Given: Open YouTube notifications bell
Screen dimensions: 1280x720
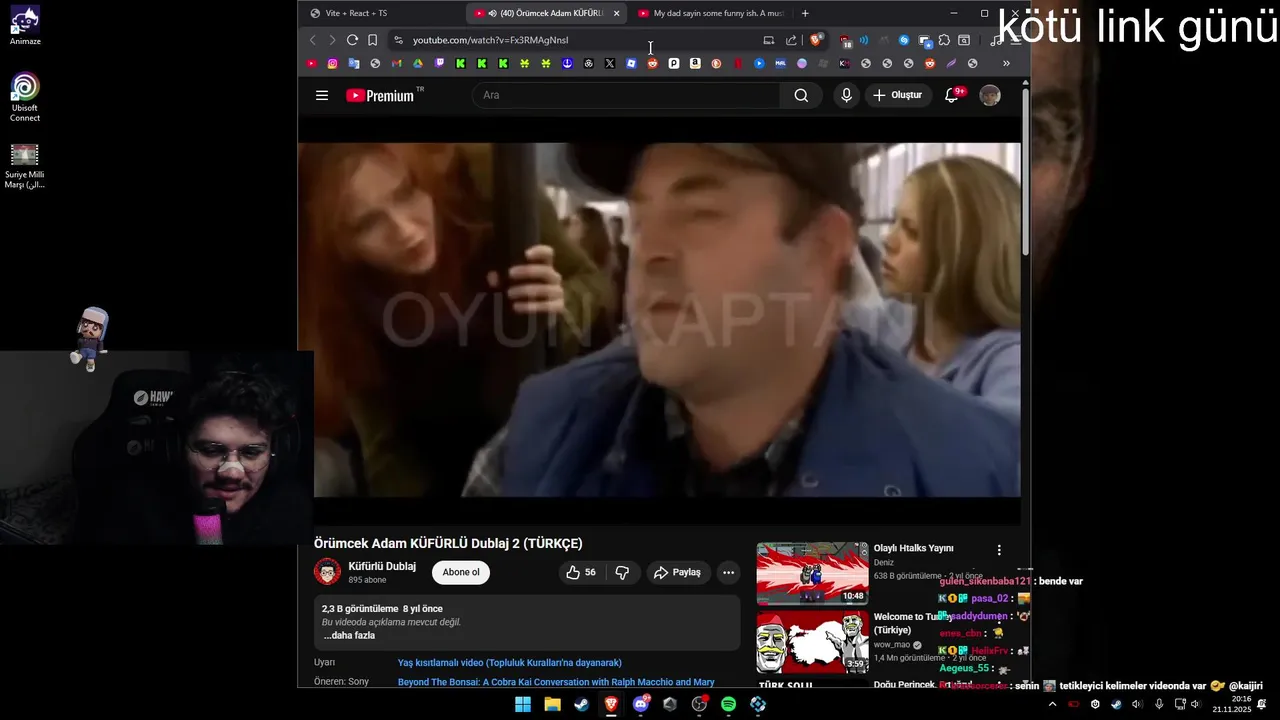Looking at the screenshot, I should [952, 95].
